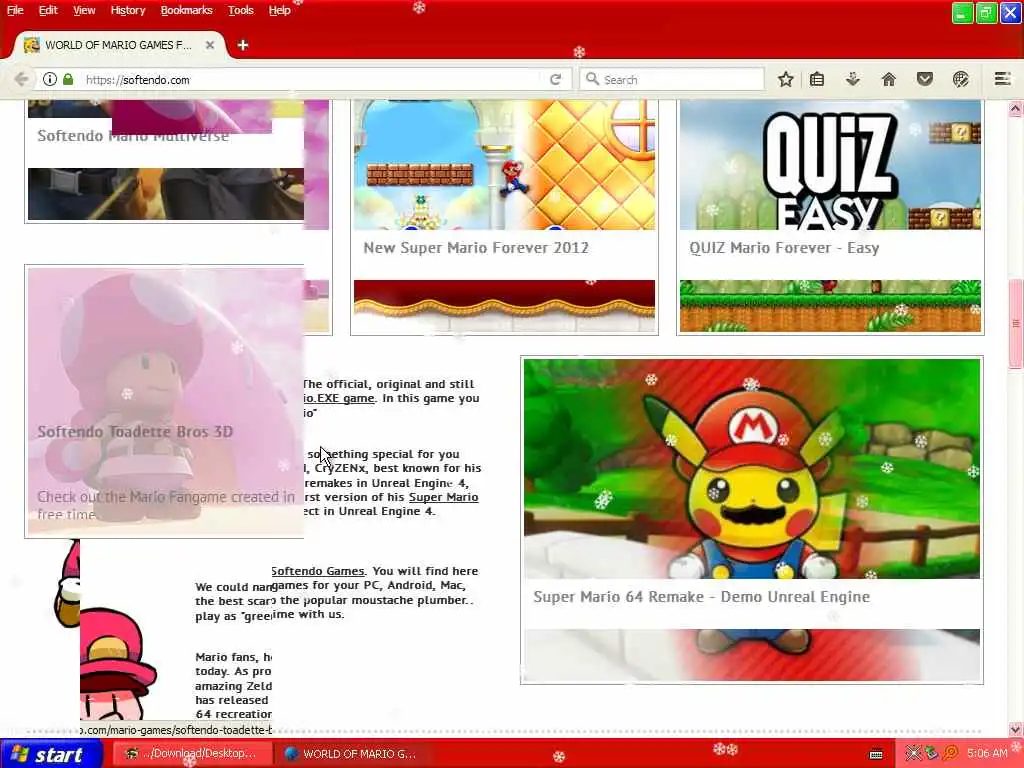Follow the .EXE game underlined link

(x=339, y=398)
